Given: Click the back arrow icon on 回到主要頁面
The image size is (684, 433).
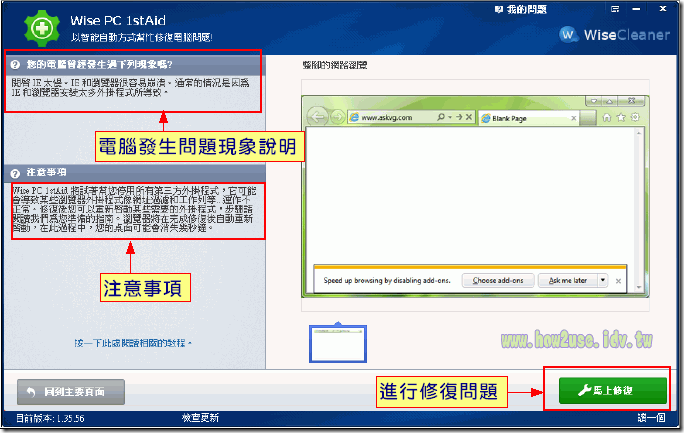Looking at the screenshot, I should coord(32,389).
